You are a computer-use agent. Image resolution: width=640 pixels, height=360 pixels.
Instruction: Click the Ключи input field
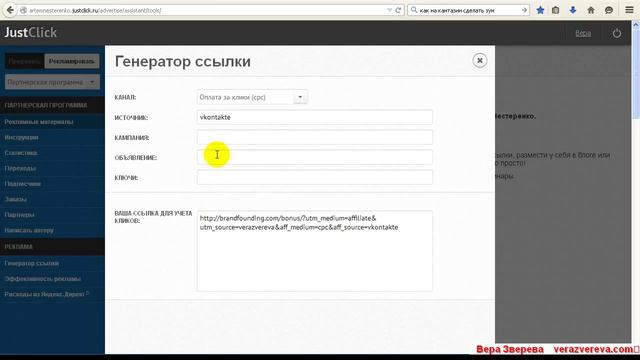pyautogui.click(x=314, y=177)
